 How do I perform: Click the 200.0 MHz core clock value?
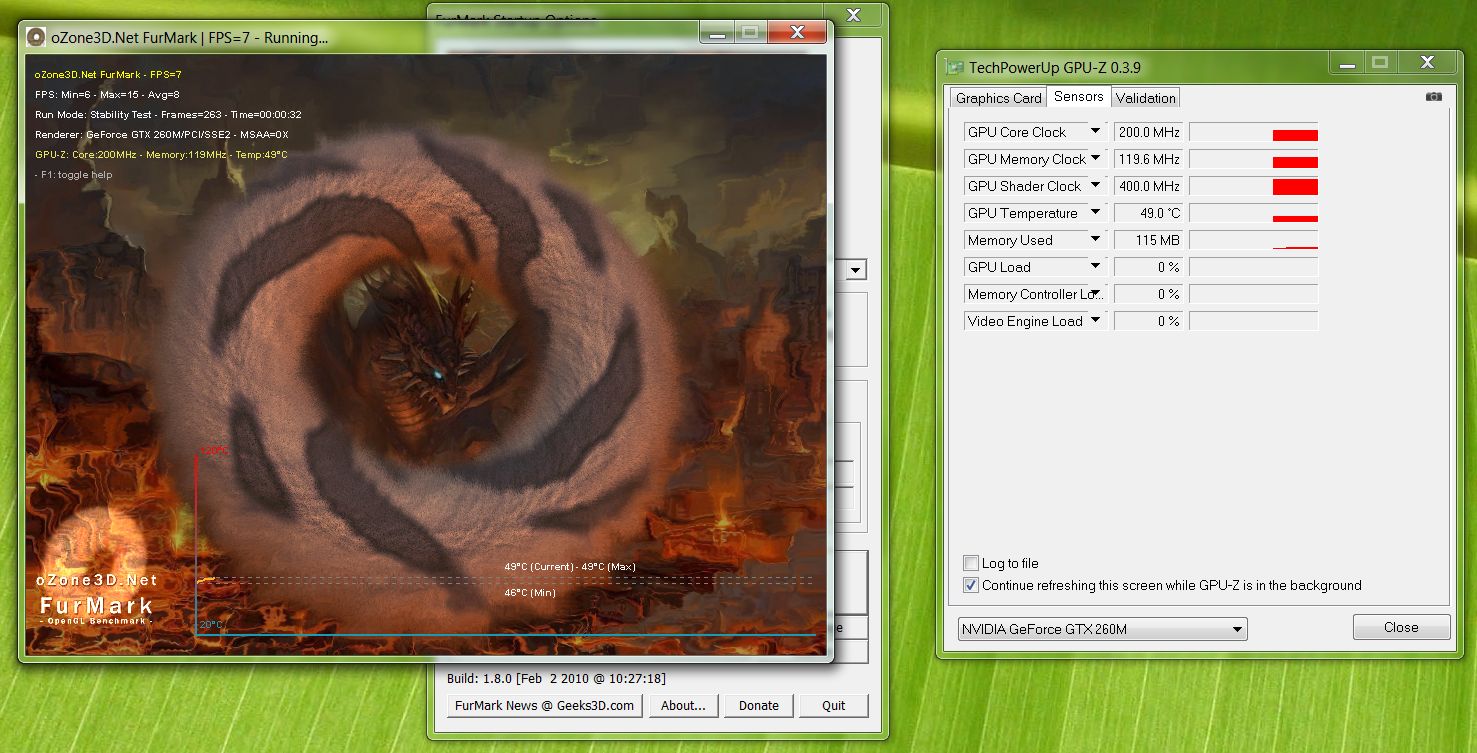coord(1148,132)
